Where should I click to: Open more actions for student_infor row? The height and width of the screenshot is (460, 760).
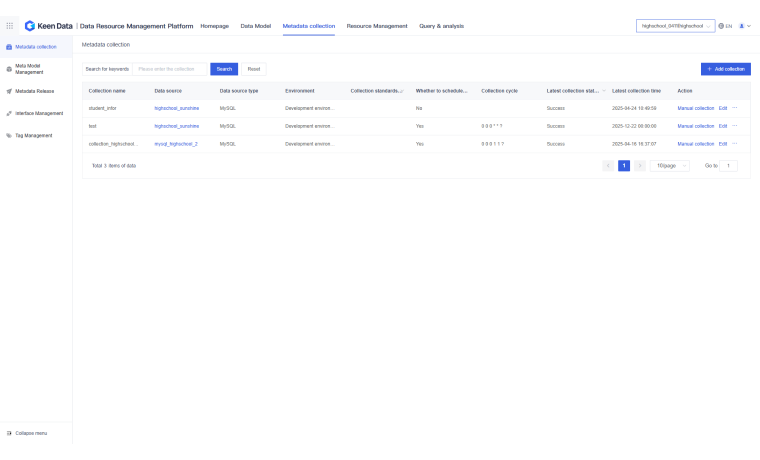coord(735,107)
